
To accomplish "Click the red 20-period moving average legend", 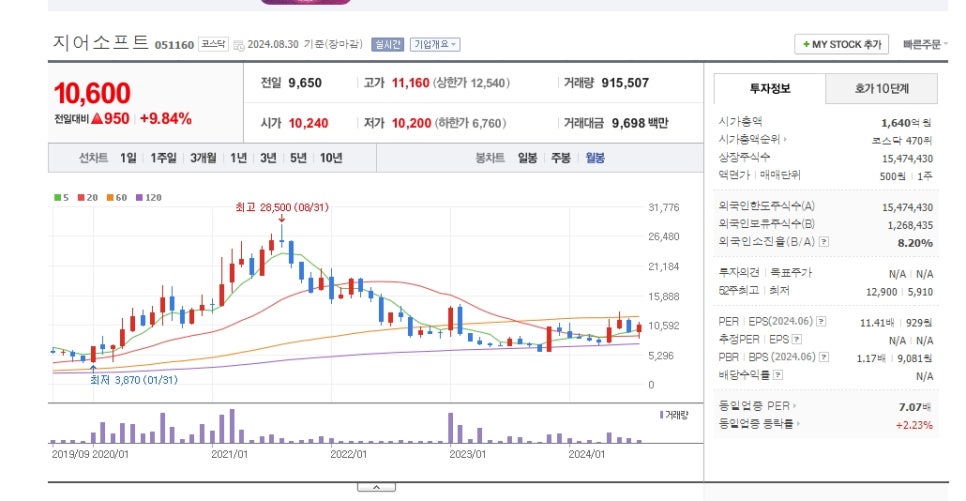I will 87,197.
